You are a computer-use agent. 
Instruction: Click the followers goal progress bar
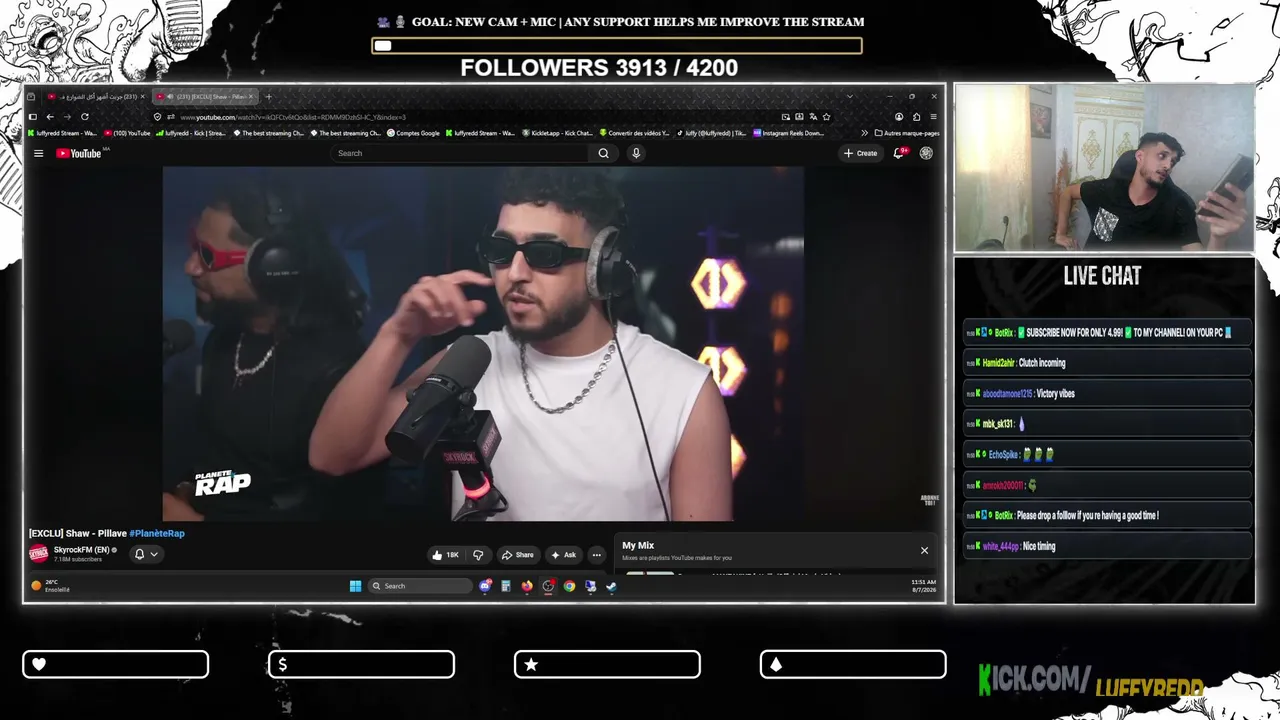pos(617,45)
